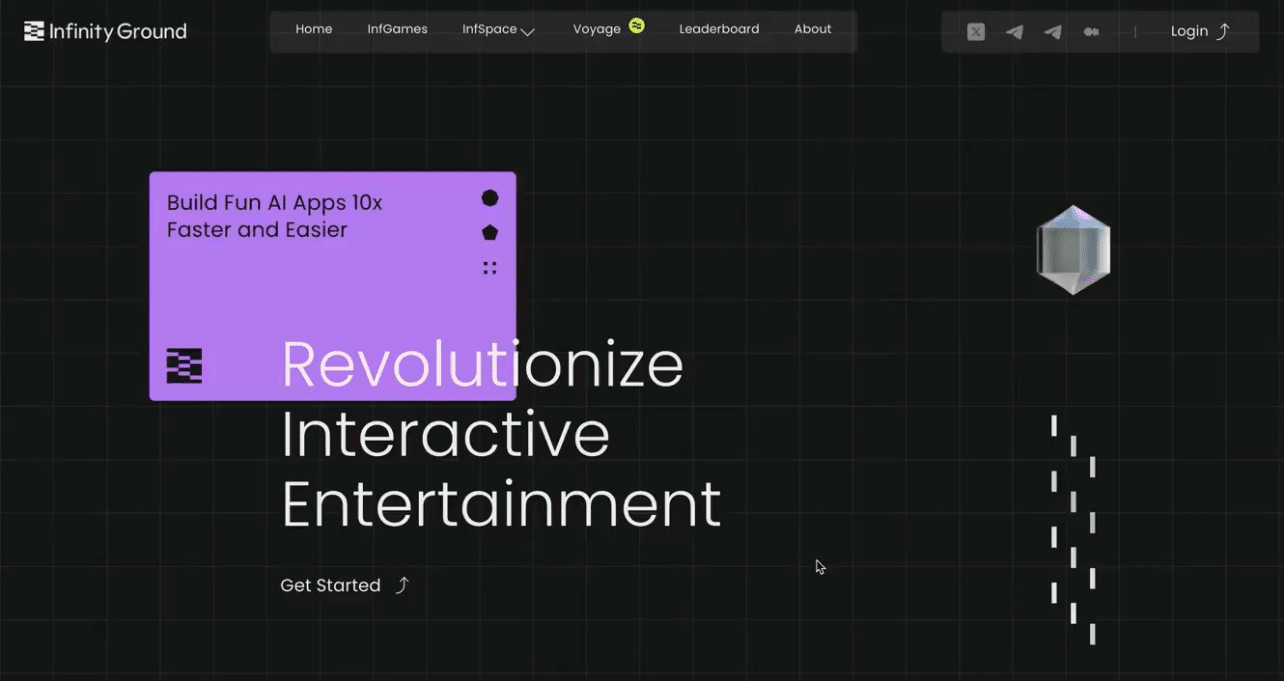The image size is (1284, 681).
Task: Click the black circle icon on purple card
Action: [x=490, y=198]
